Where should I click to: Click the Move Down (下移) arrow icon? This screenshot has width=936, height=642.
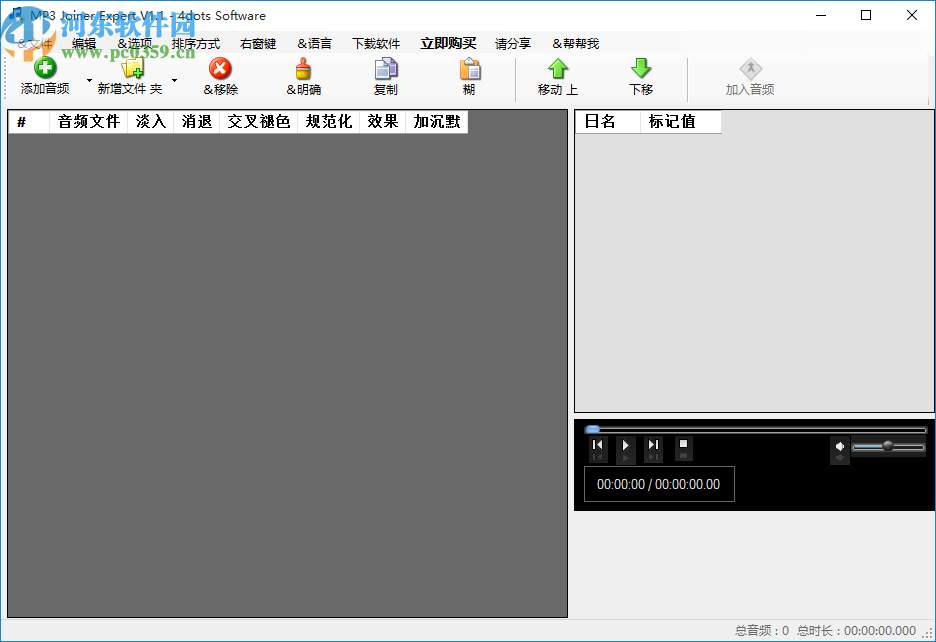pyautogui.click(x=641, y=70)
